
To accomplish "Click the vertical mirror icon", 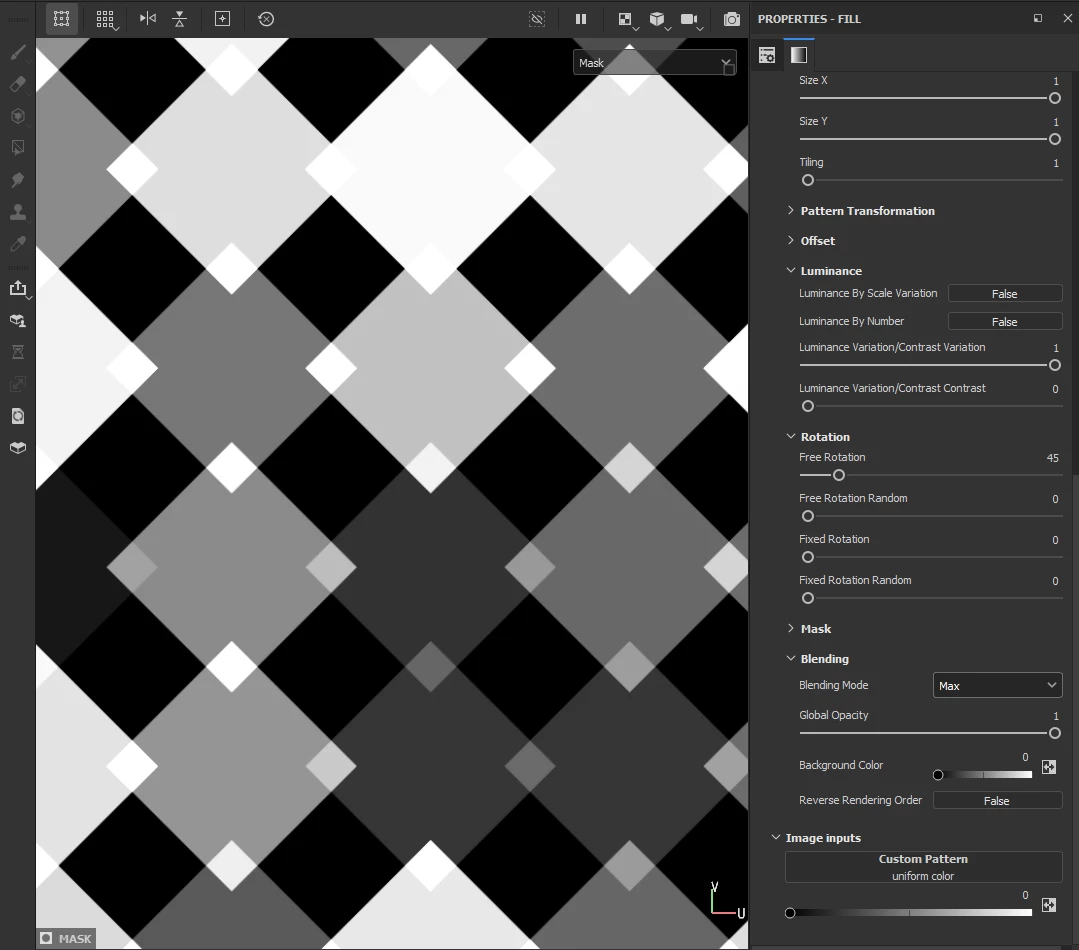I will pos(179,19).
